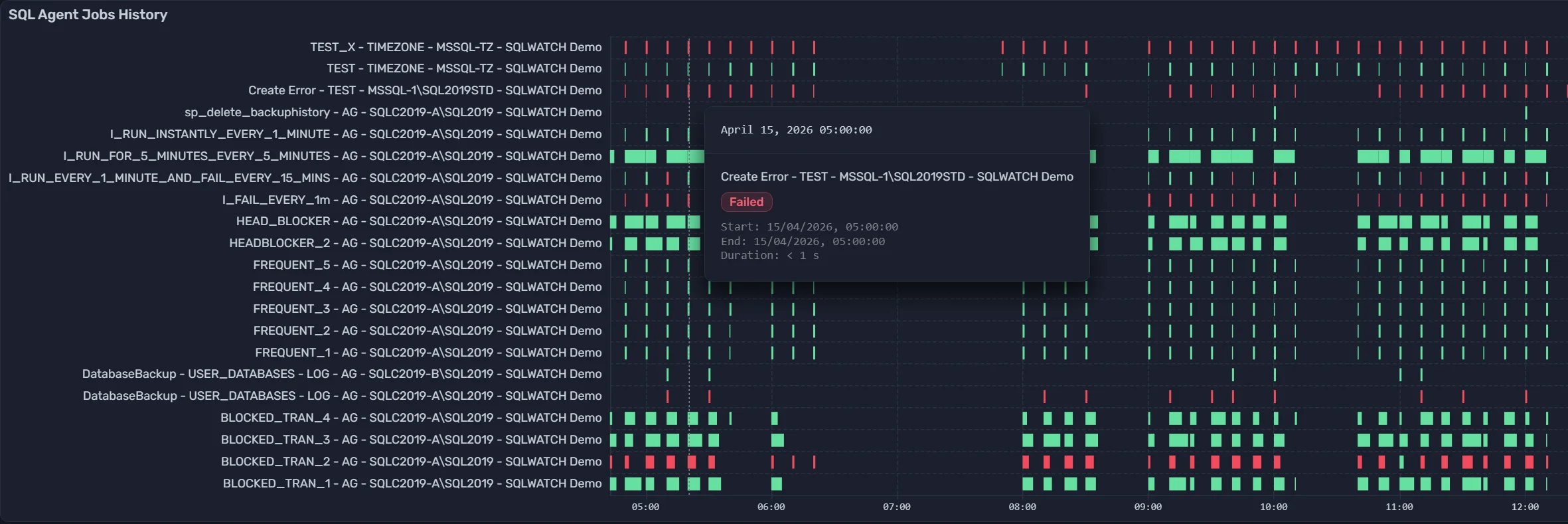Click the 12:00 time axis label
This screenshot has width=1568, height=524.
point(1525,507)
